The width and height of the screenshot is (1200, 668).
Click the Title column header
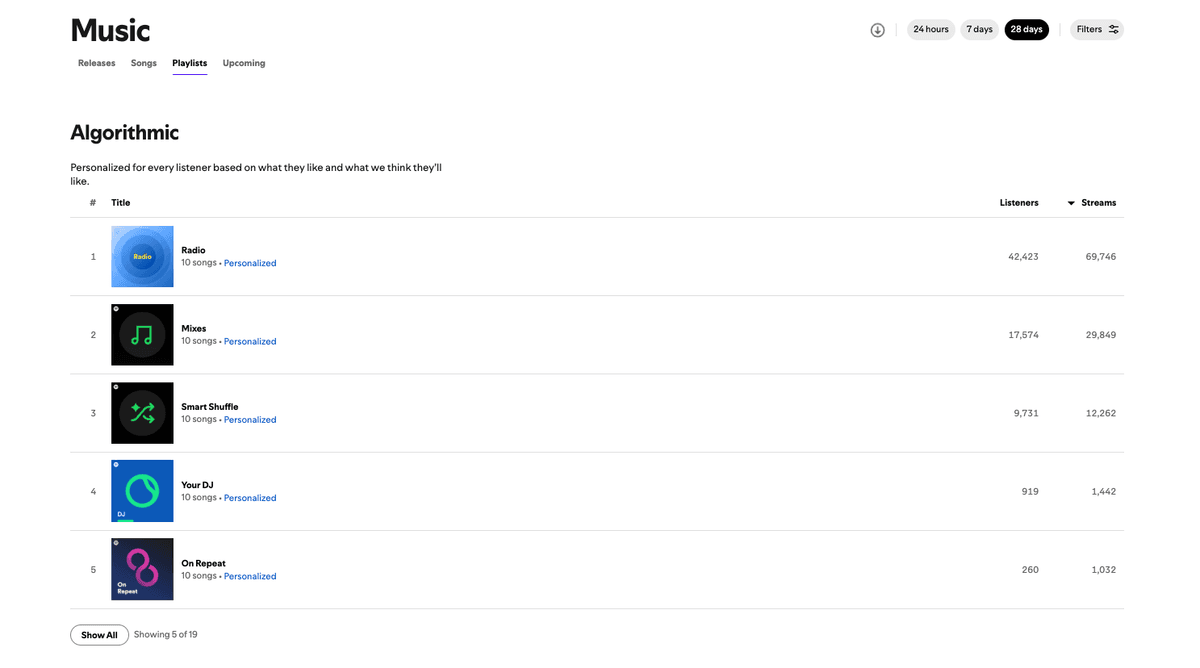click(121, 203)
